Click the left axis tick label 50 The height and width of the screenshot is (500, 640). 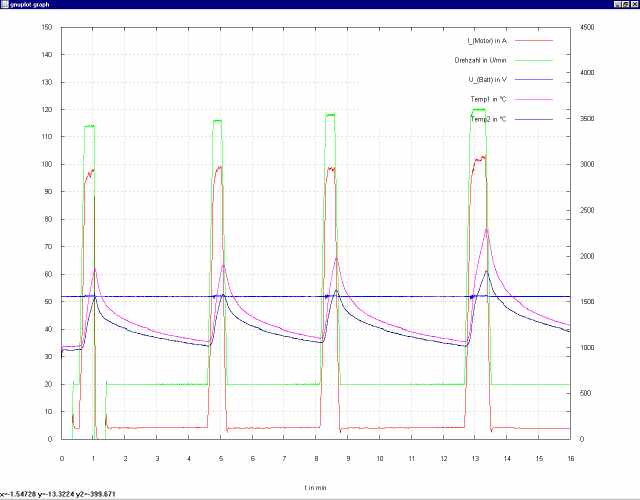coord(49,302)
